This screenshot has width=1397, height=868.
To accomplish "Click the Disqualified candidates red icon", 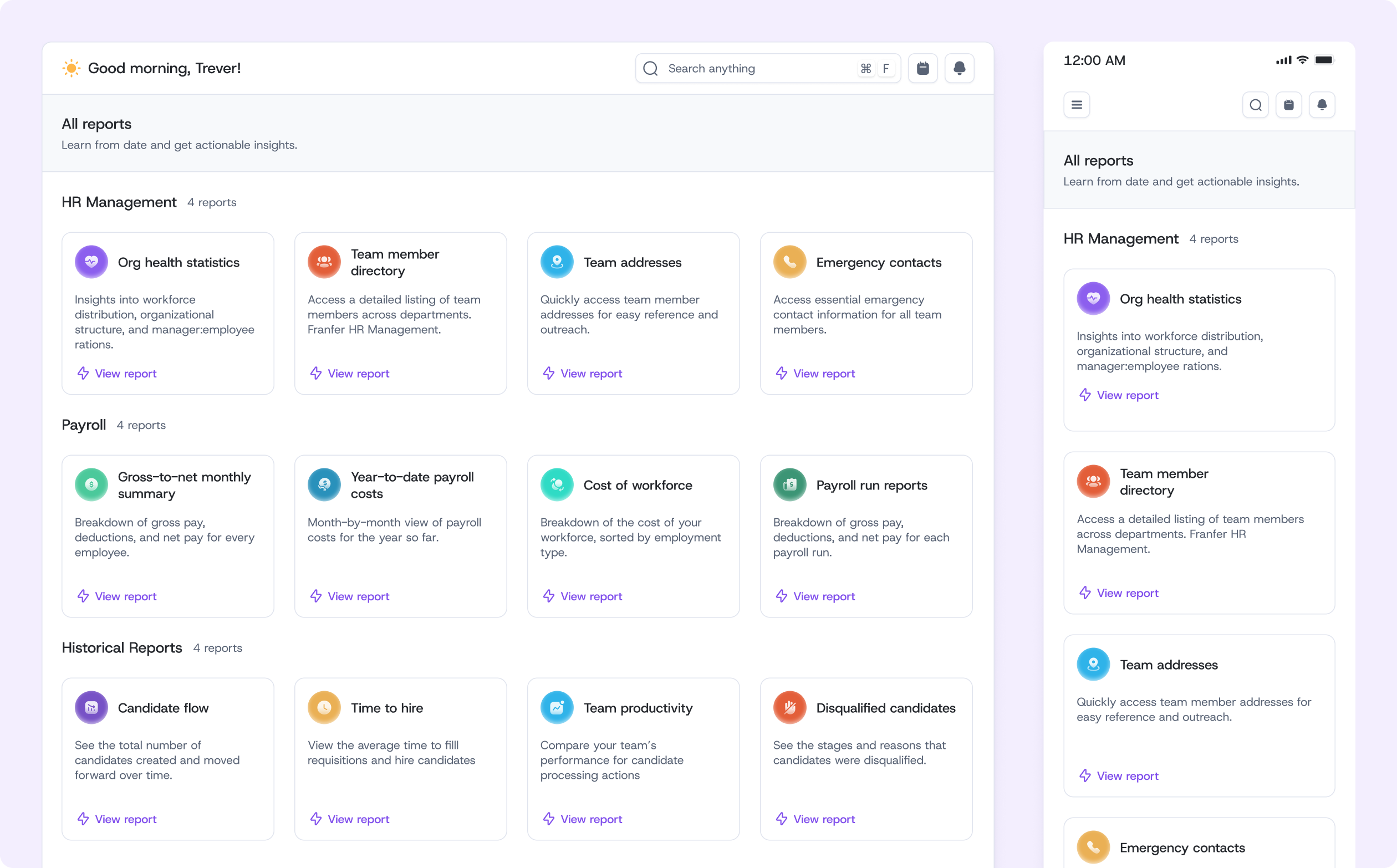I will [x=789, y=708].
